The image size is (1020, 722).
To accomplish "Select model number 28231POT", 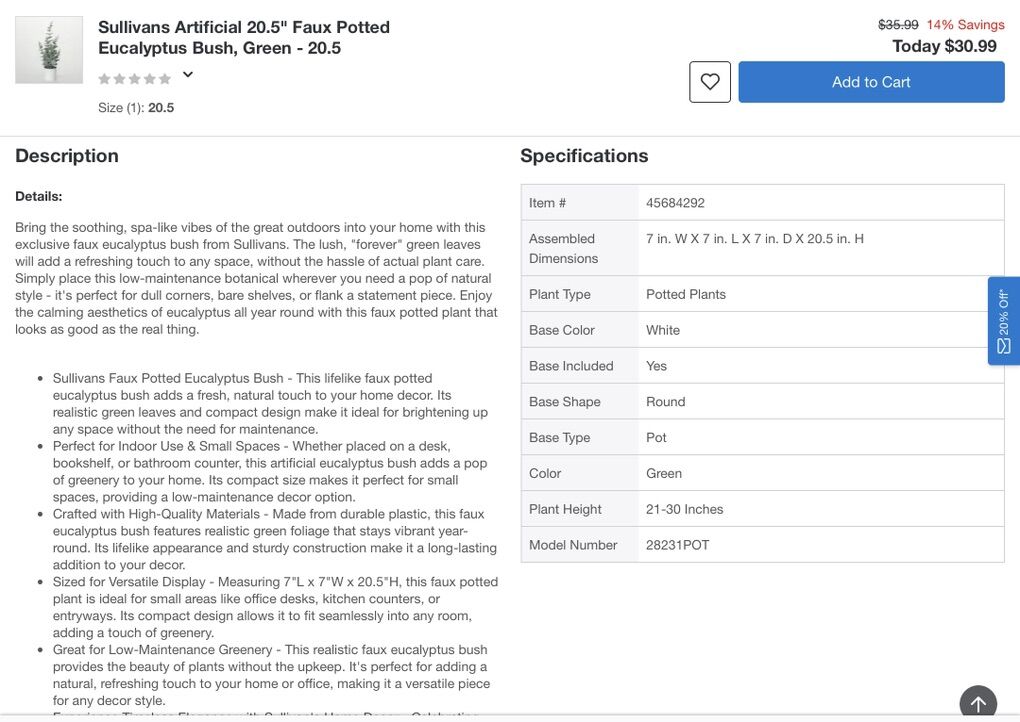I will (x=677, y=545).
